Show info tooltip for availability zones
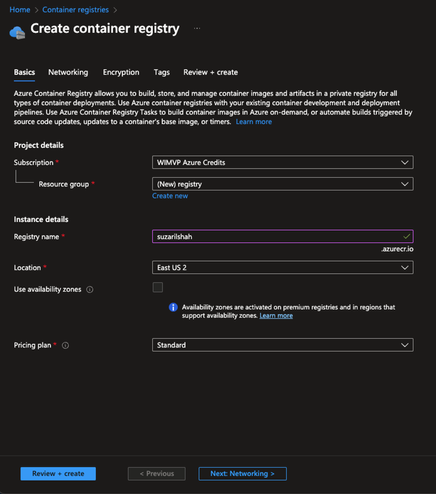 pos(90,290)
